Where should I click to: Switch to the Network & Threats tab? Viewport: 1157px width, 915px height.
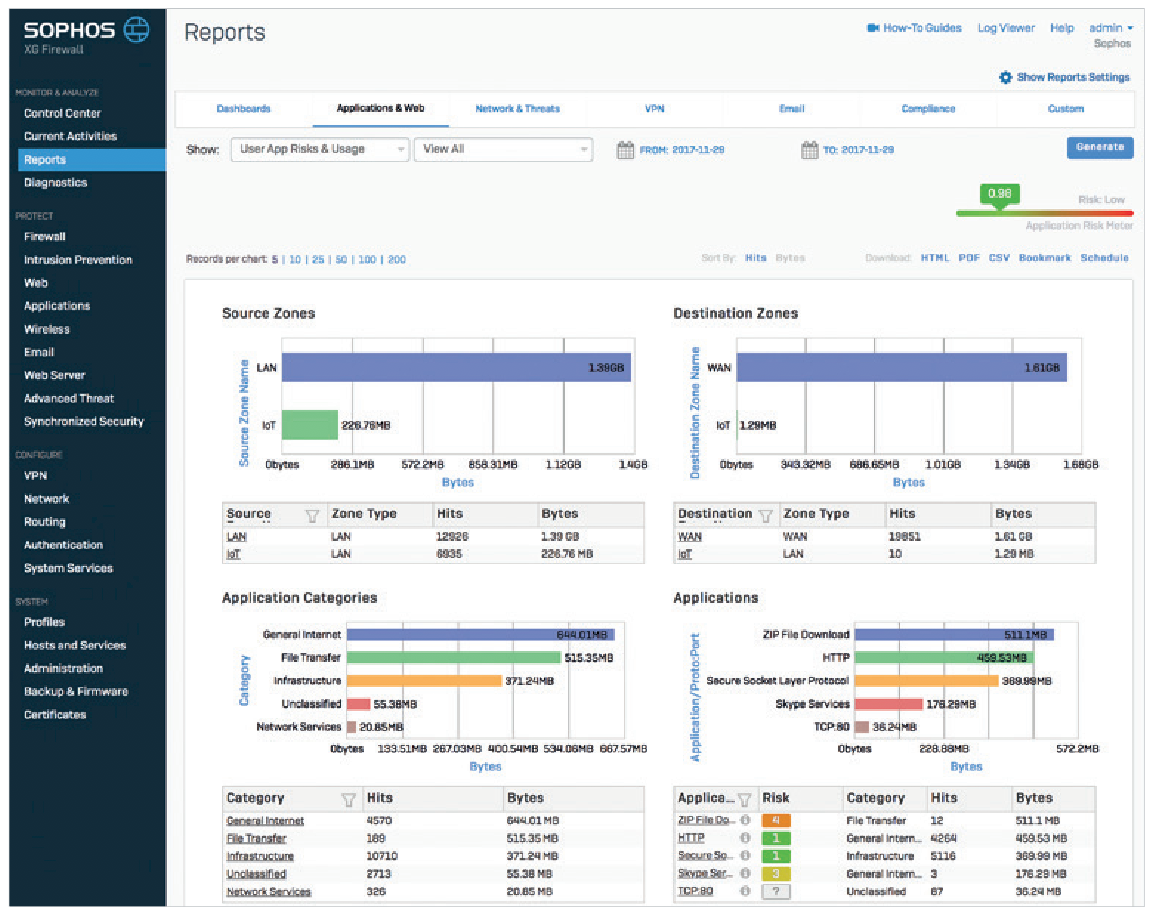tap(517, 109)
